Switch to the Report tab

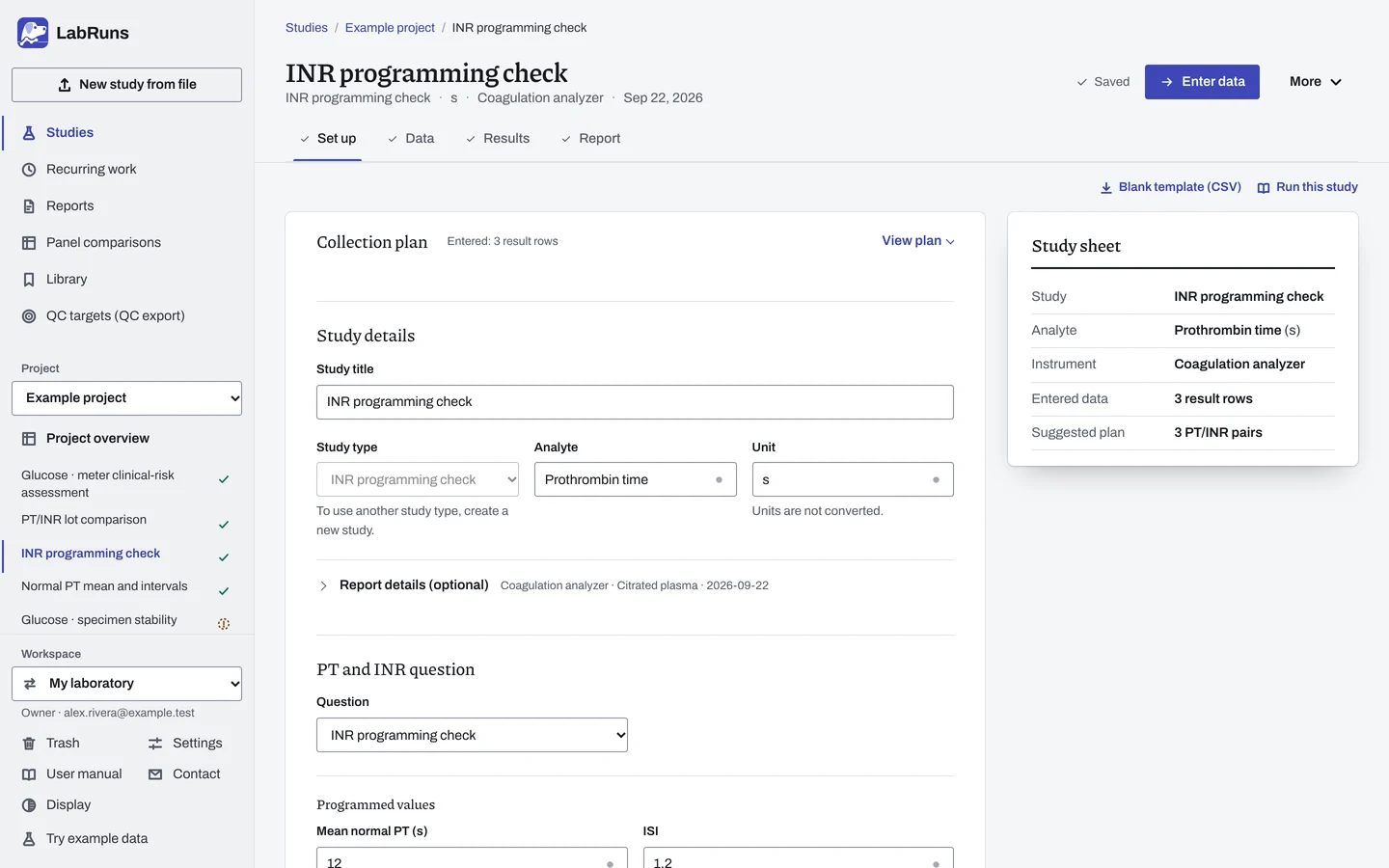[x=590, y=139]
